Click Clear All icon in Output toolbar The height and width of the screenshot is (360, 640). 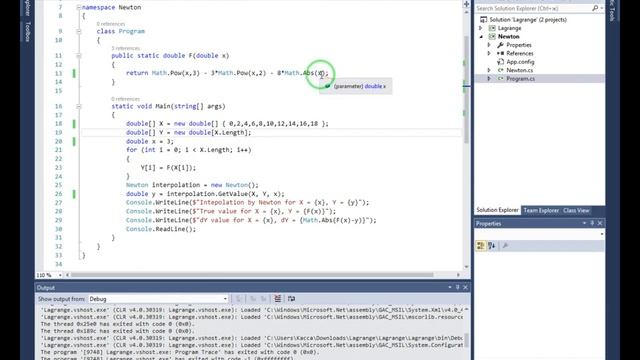pos(278,299)
